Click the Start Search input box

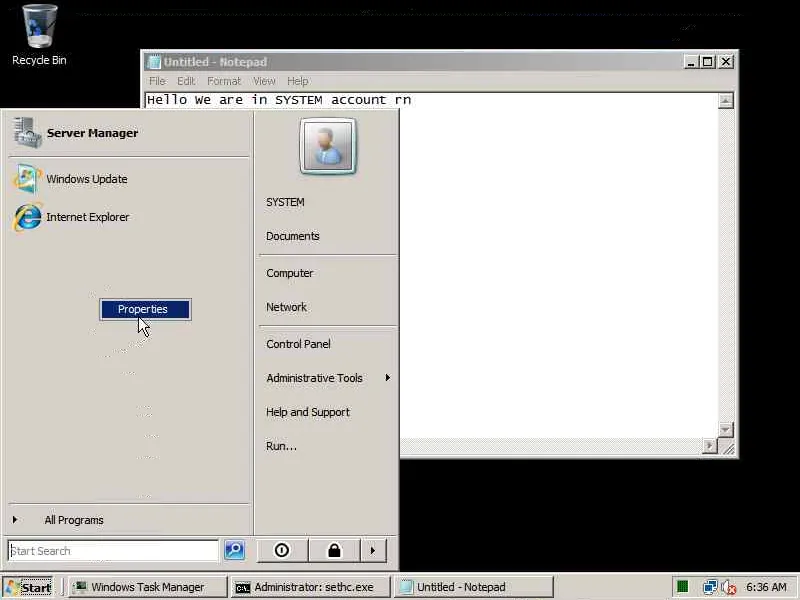point(113,551)
